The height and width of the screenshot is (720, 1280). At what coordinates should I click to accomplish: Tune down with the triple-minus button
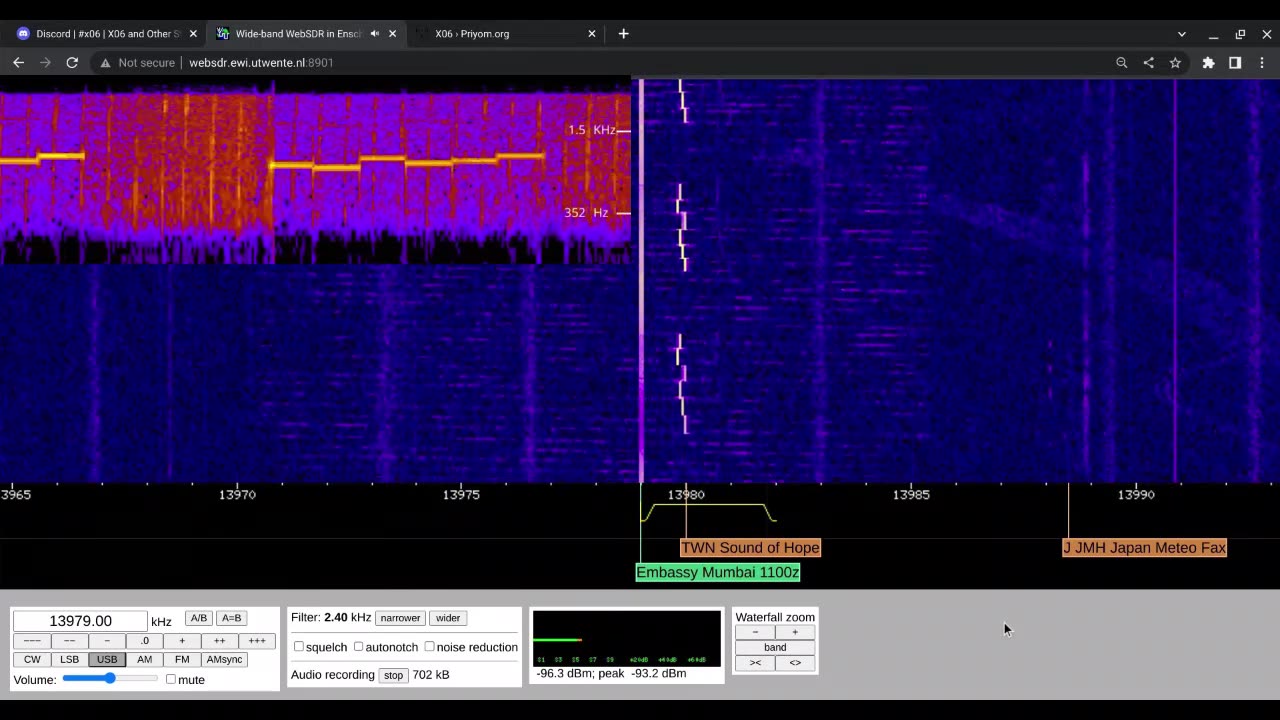tap(32, 641)
